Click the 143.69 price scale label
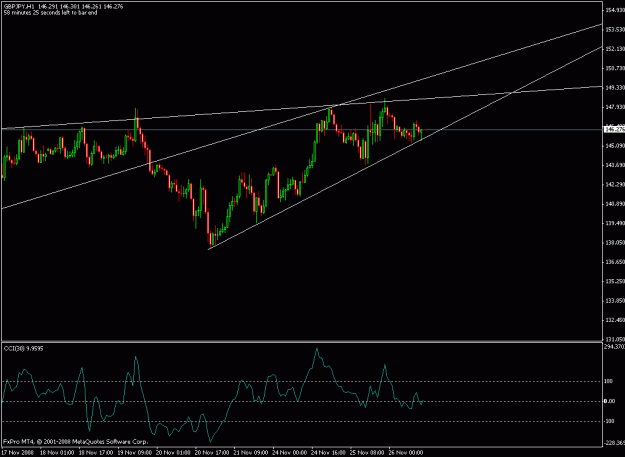 click(615, 165)
